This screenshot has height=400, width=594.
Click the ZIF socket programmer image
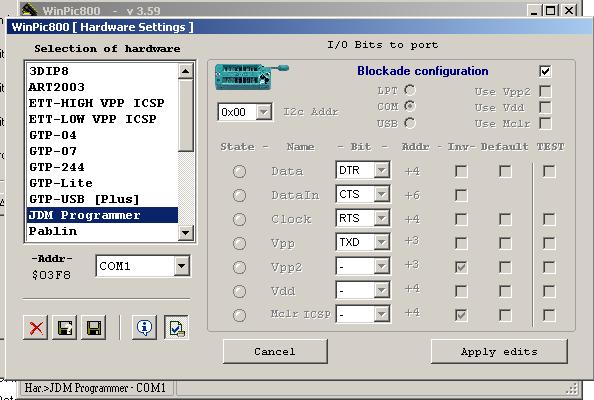[252, 77]
